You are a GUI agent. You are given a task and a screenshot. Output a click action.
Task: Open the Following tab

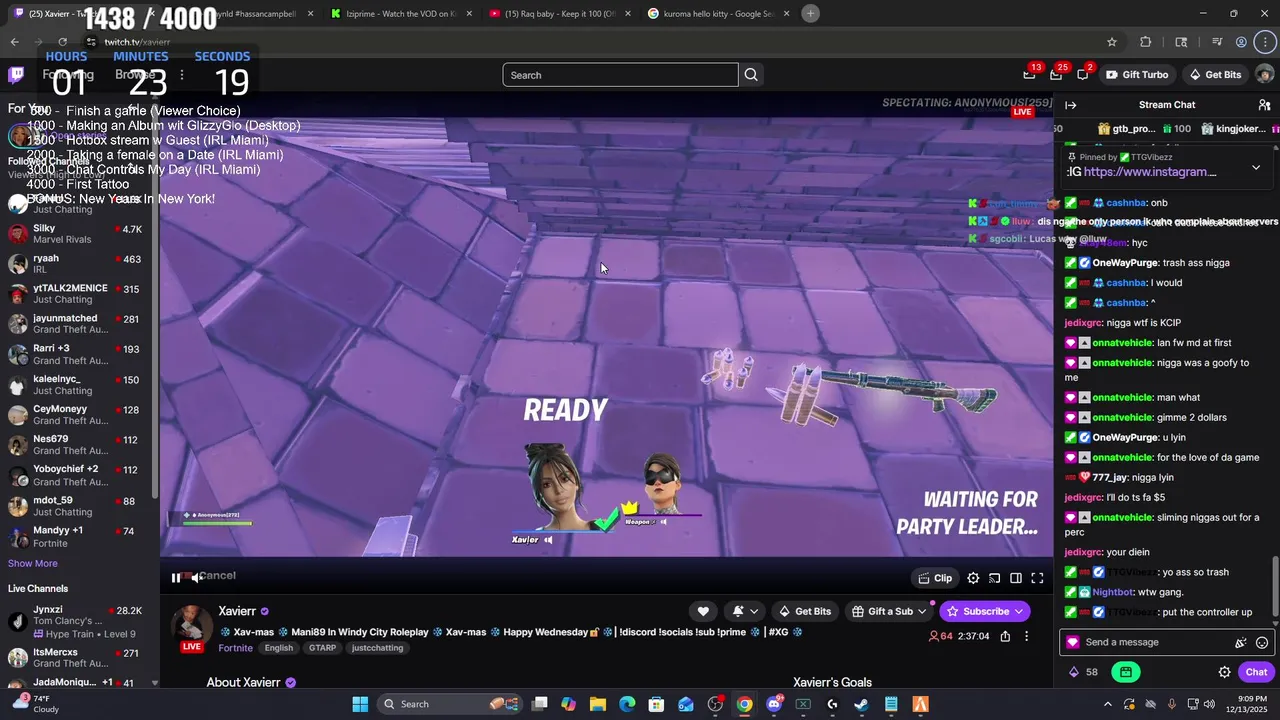tap(68, 75)
